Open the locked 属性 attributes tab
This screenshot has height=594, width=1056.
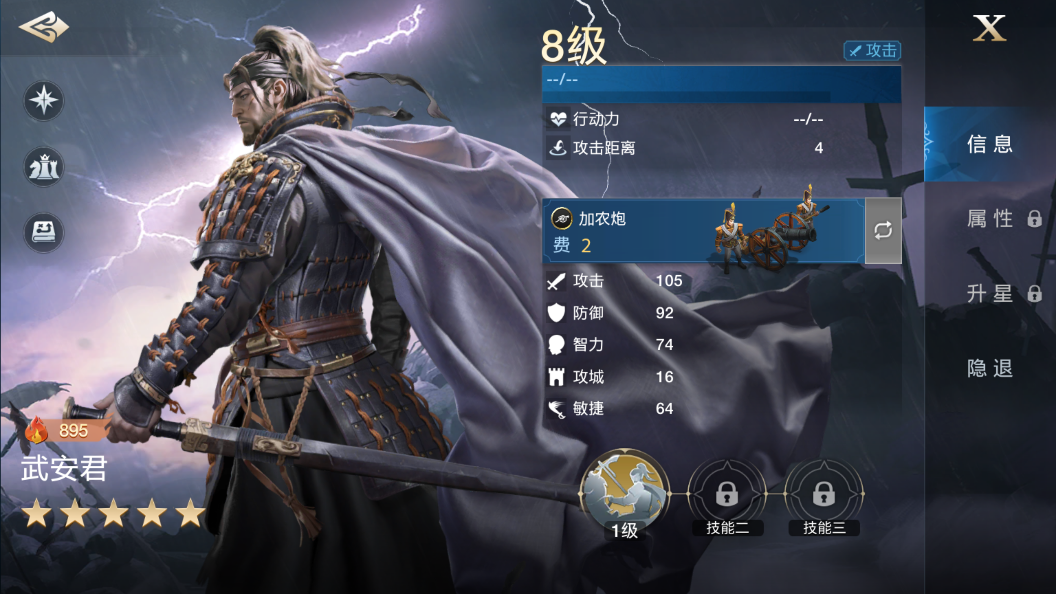pyautogui.click(x=1003, y=218)
